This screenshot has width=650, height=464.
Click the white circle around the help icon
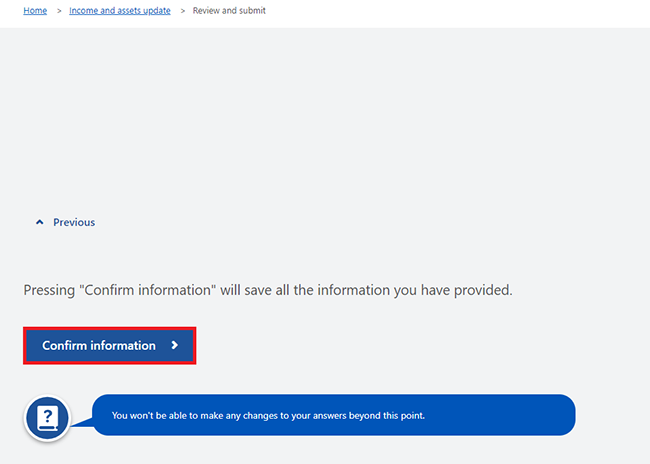[47, 418]
